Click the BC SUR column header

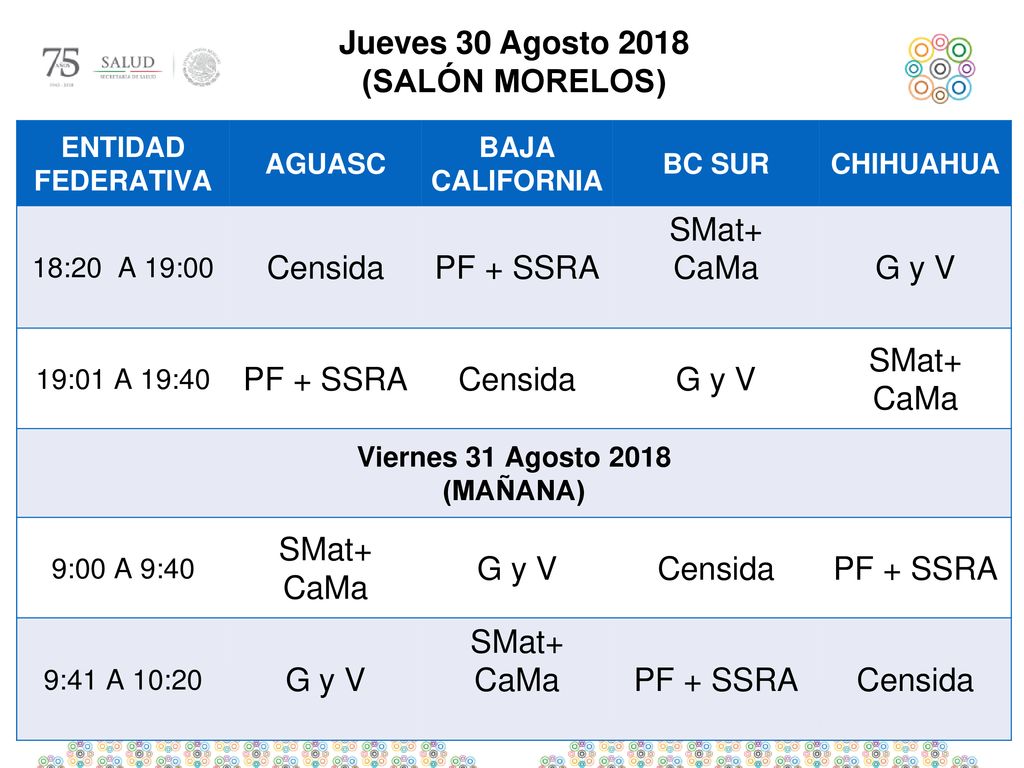pyautogui.click(x=716, y=164)
